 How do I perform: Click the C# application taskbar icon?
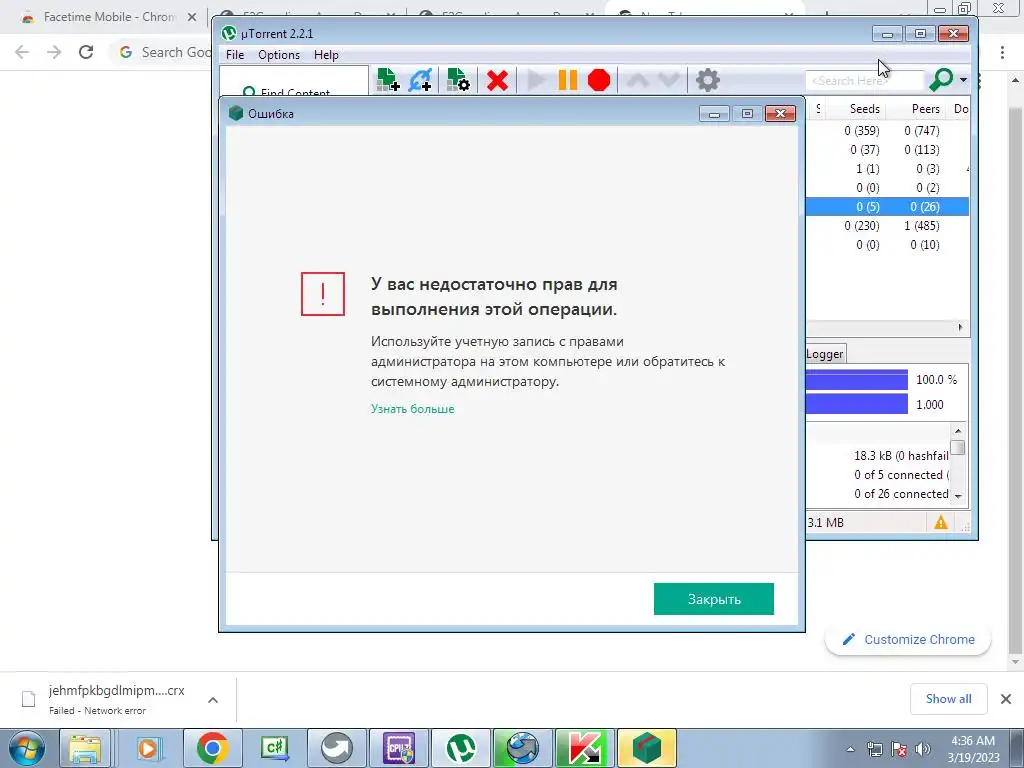point(274,748)
